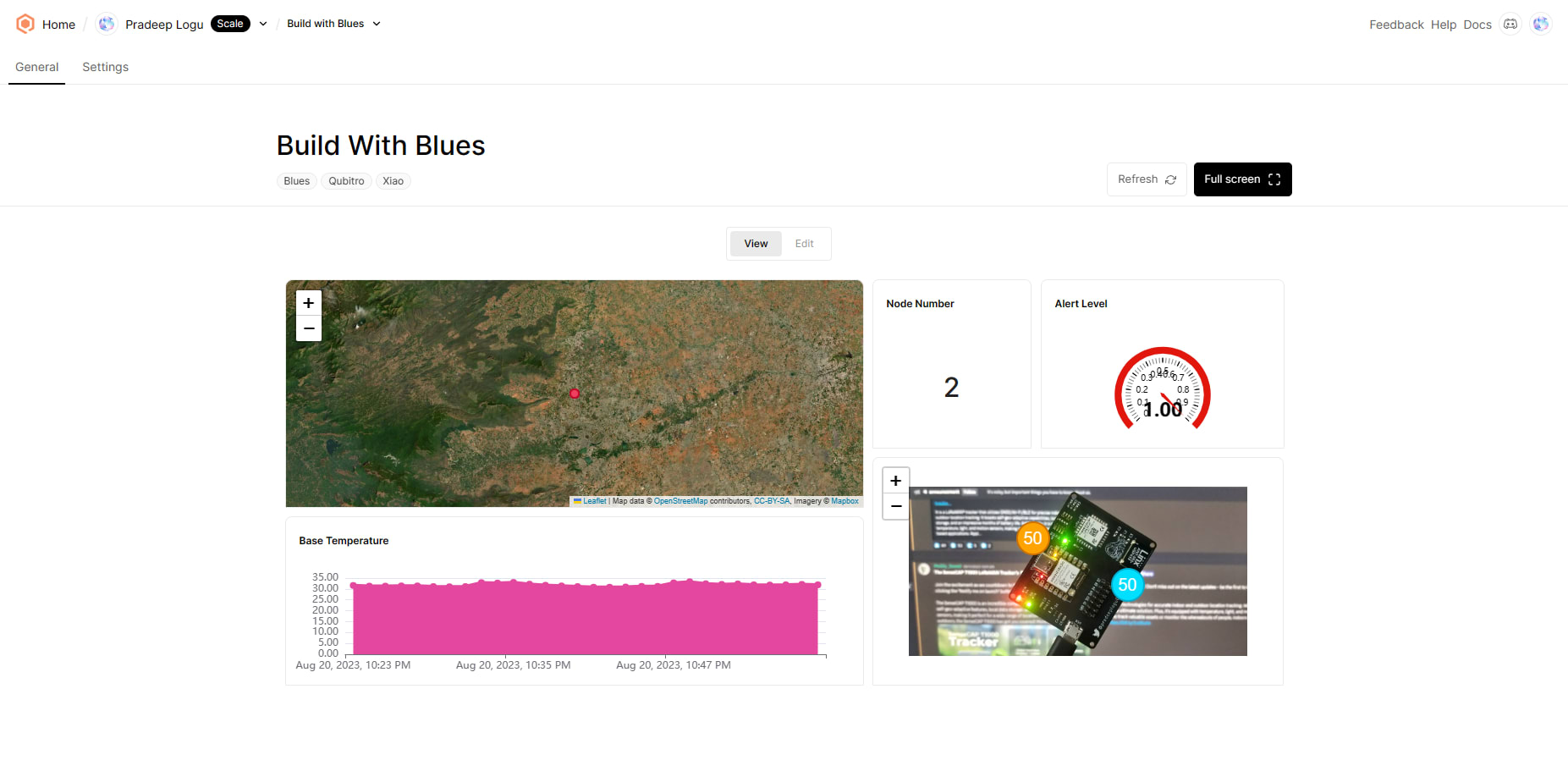1568x777 pixels.
Task: Click the red location marker on map
Action: pyautogui.click(x=575, y=394)
